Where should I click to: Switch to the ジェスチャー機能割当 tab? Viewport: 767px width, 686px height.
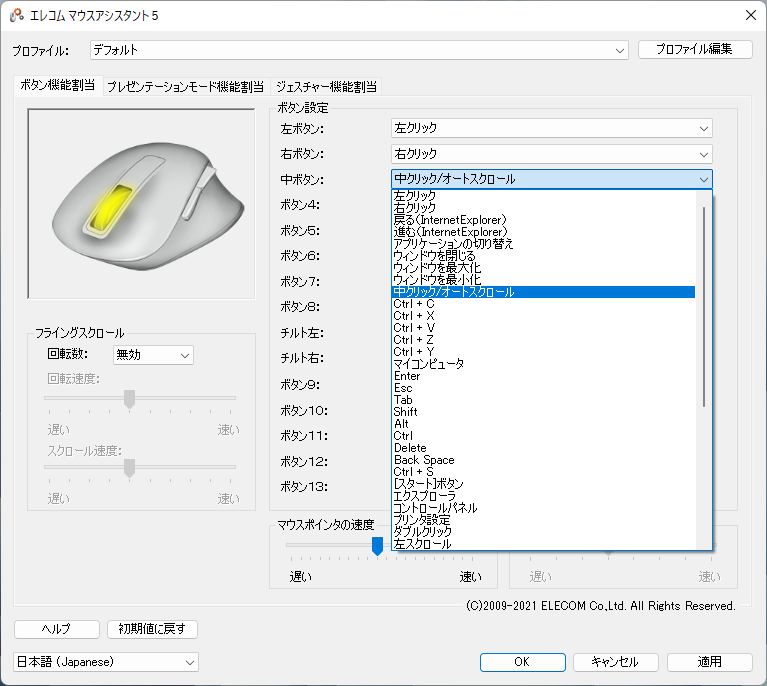click(326, 87)
